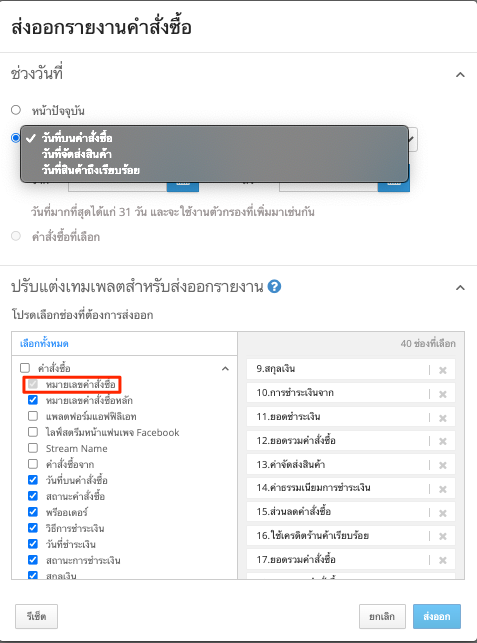This screenshot has height=643, width=477.
Task: Collapse the ช่วงวันที่ section chevron
Action: tap(460, 75)
